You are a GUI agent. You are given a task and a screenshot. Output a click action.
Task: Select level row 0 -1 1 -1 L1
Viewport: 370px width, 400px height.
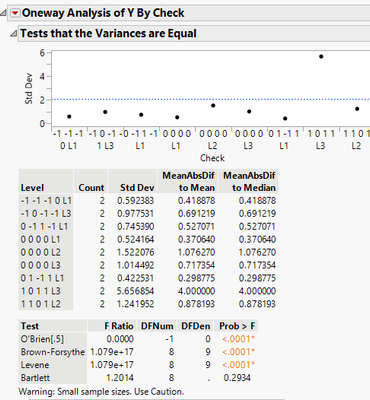pyautogui.click(x=46, y=227)
